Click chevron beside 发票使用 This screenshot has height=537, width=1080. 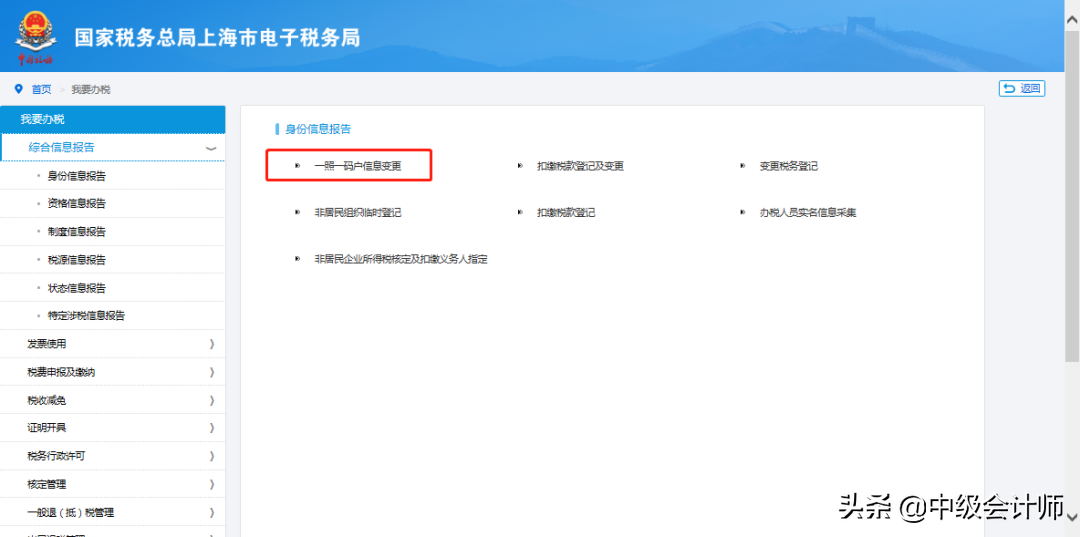212,344
